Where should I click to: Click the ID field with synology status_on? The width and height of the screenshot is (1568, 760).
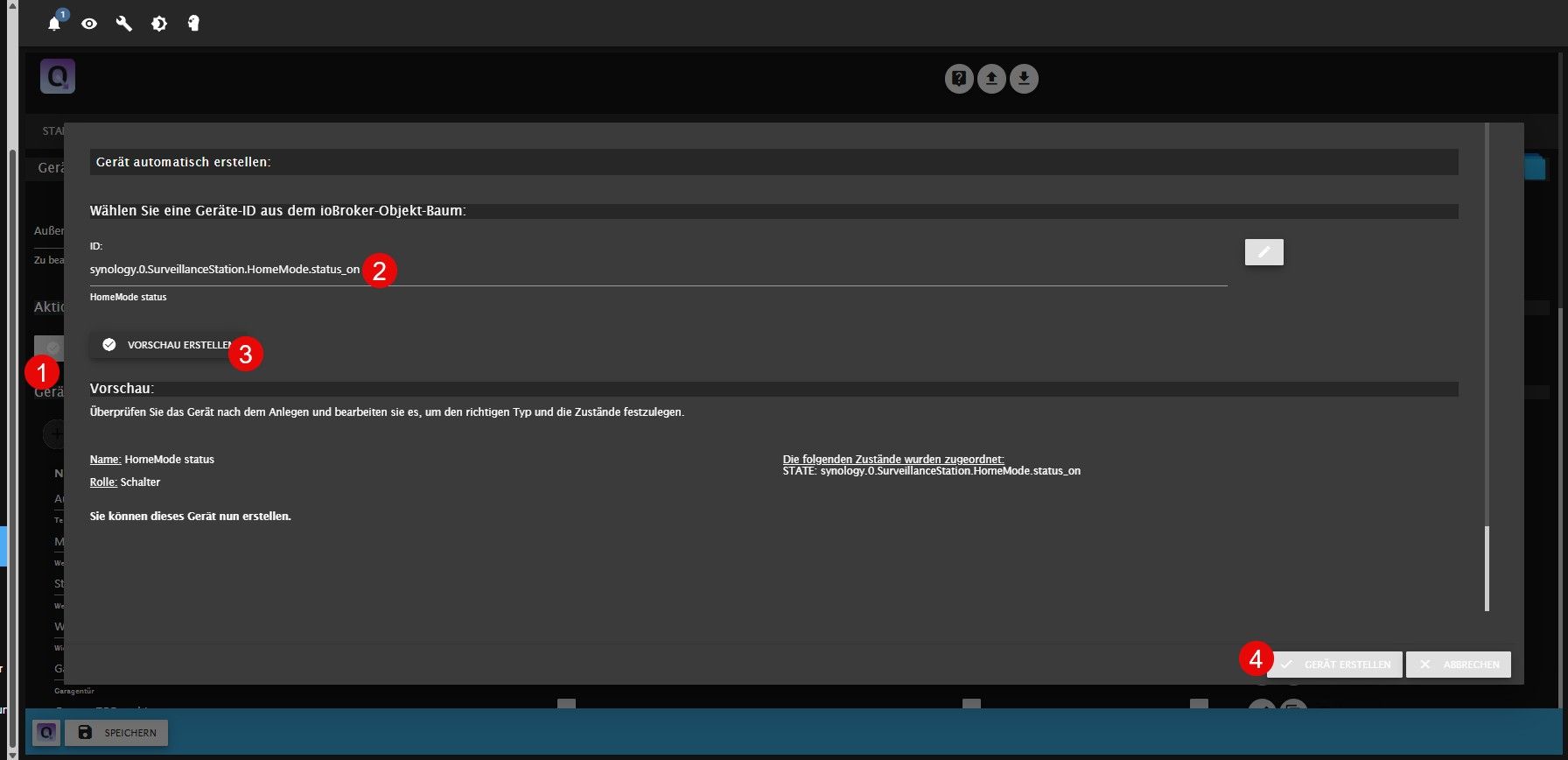tap(658, 270)
